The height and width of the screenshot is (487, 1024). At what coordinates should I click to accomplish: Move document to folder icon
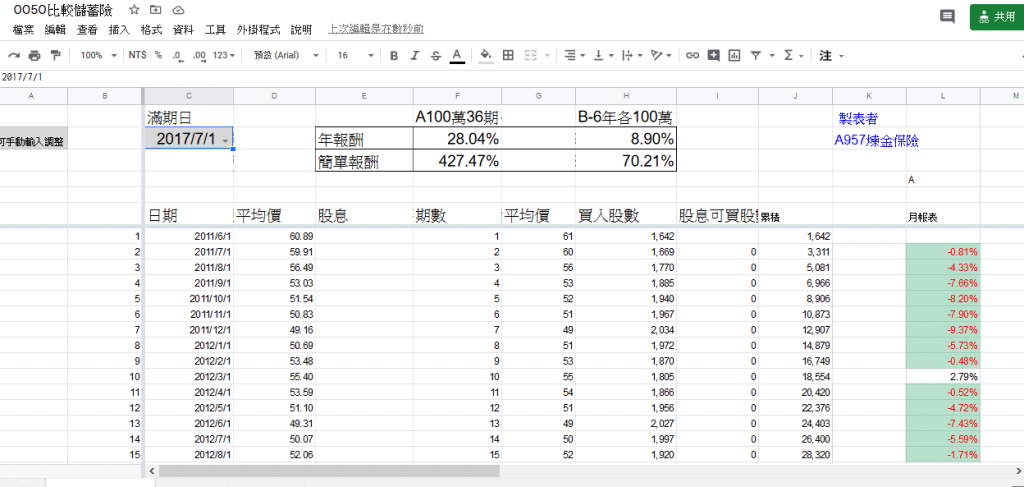(x=155, y=10)
